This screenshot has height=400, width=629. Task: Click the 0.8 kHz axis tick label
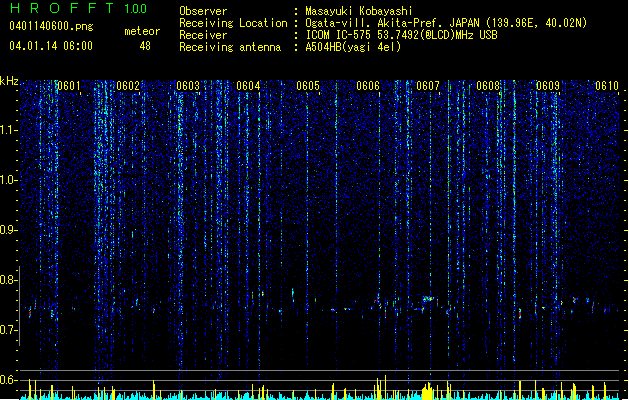pos(8,280)
